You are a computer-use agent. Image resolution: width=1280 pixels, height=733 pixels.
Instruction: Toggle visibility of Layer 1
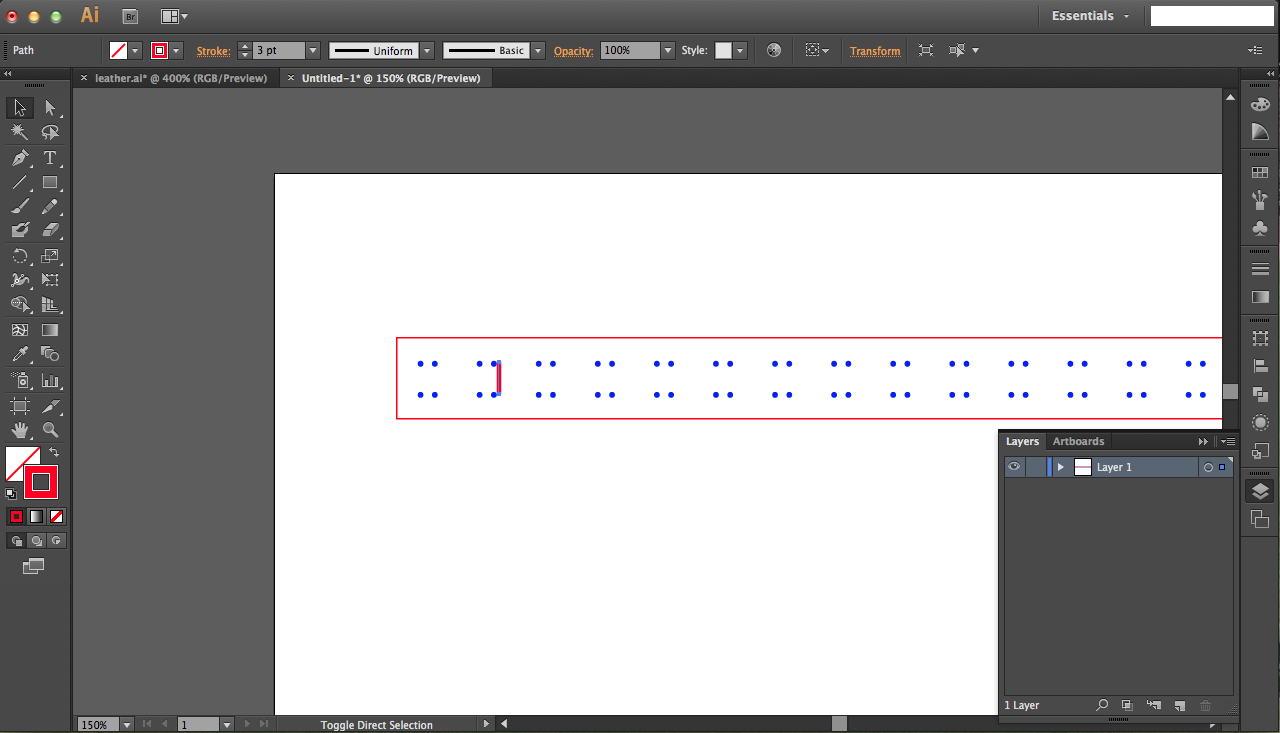click(1014, 466)
